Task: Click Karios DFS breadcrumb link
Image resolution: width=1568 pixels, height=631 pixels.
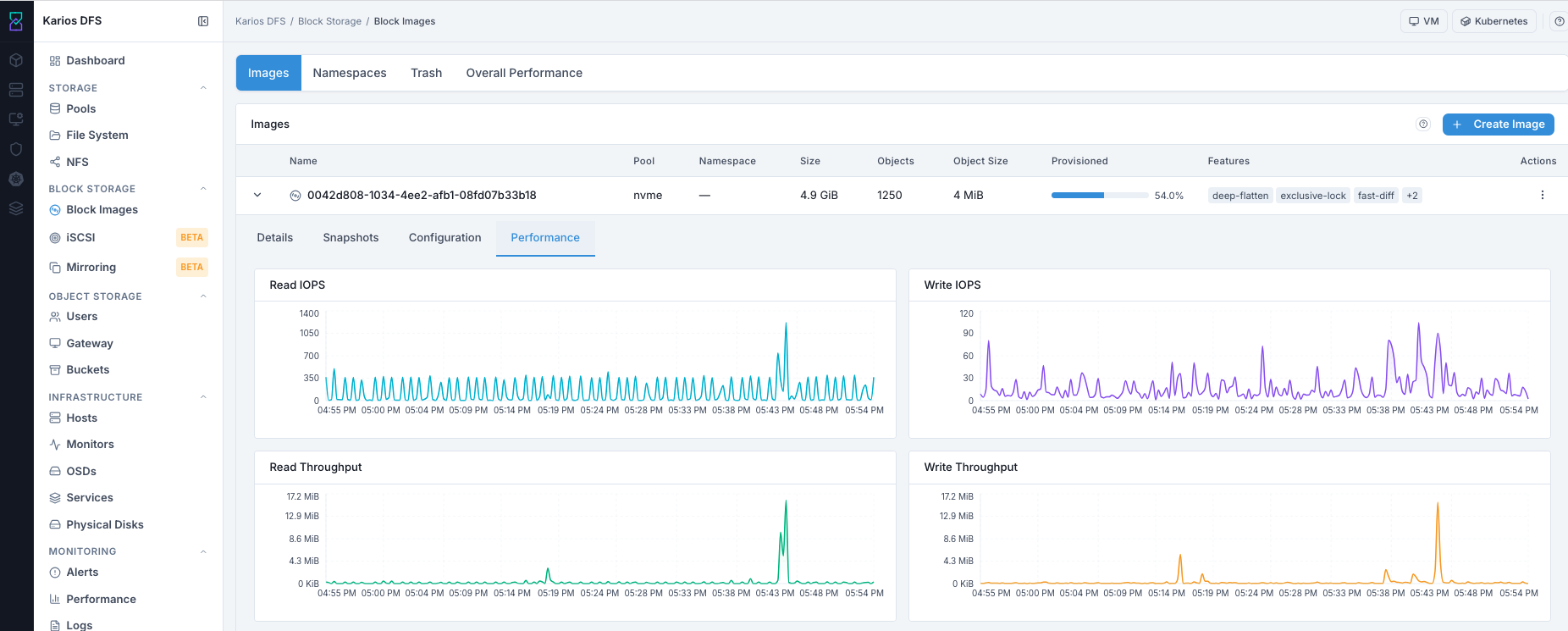Action: click(261, 21)
